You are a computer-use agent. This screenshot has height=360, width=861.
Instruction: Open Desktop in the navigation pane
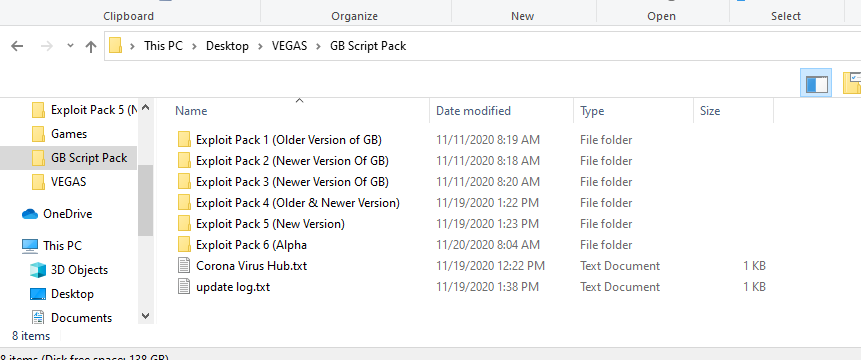72,294
